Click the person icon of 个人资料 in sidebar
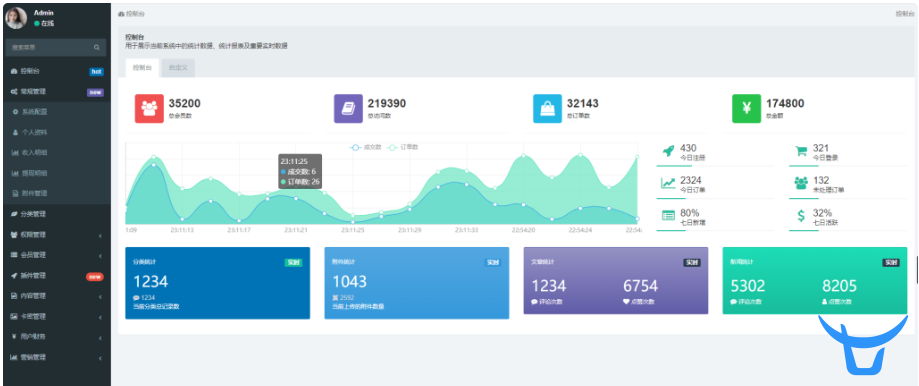 (x=15, y=132)
